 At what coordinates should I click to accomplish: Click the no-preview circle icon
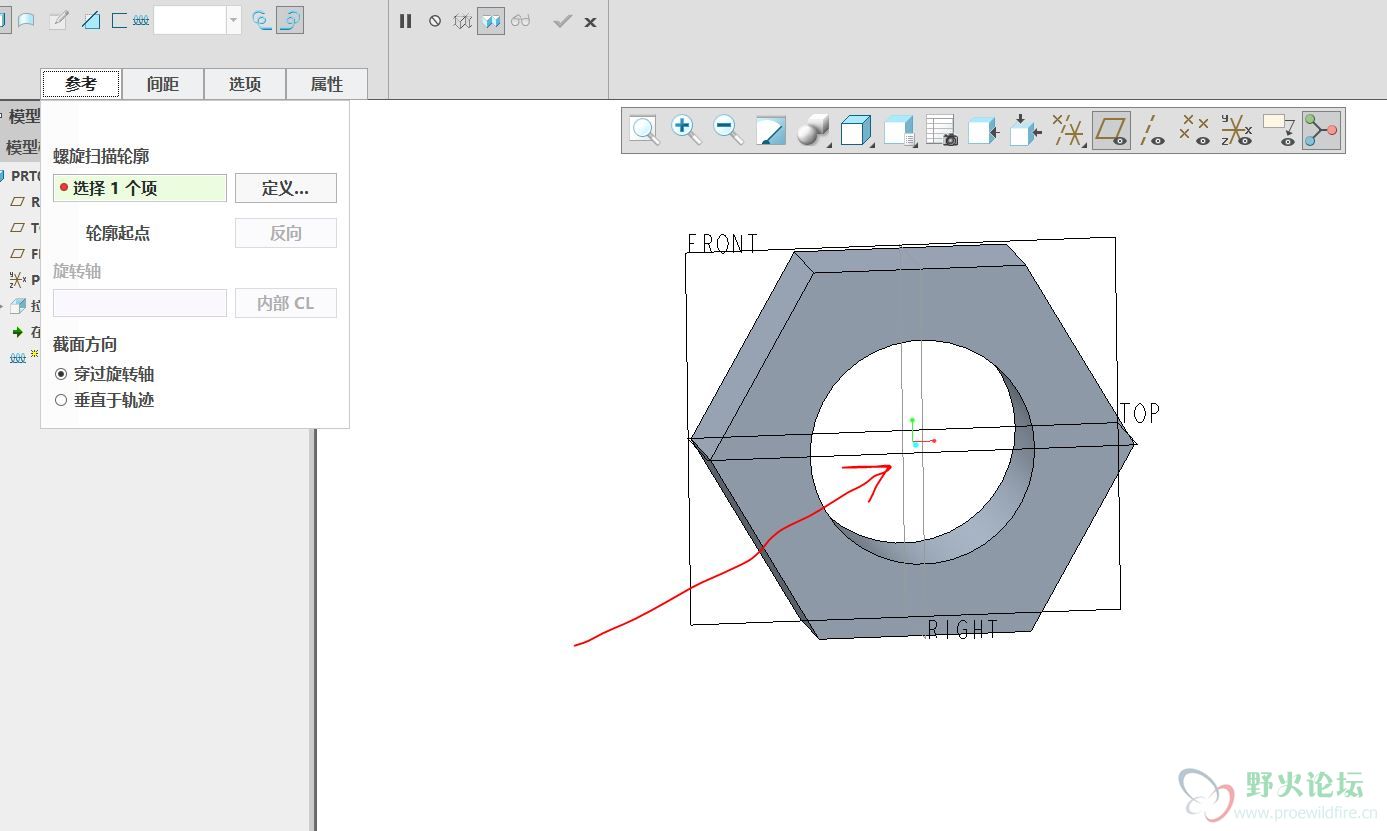coord(435,21)
